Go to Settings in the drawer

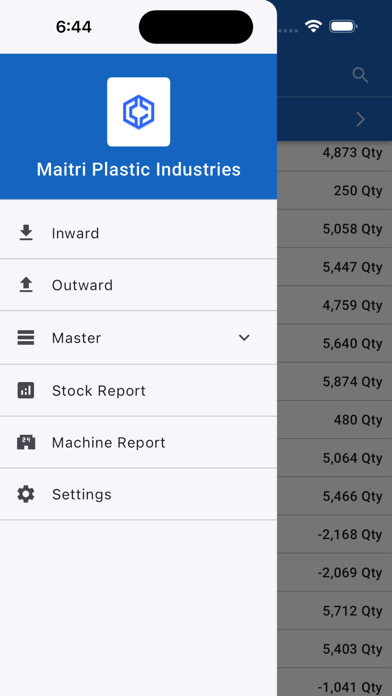point(139,494)
